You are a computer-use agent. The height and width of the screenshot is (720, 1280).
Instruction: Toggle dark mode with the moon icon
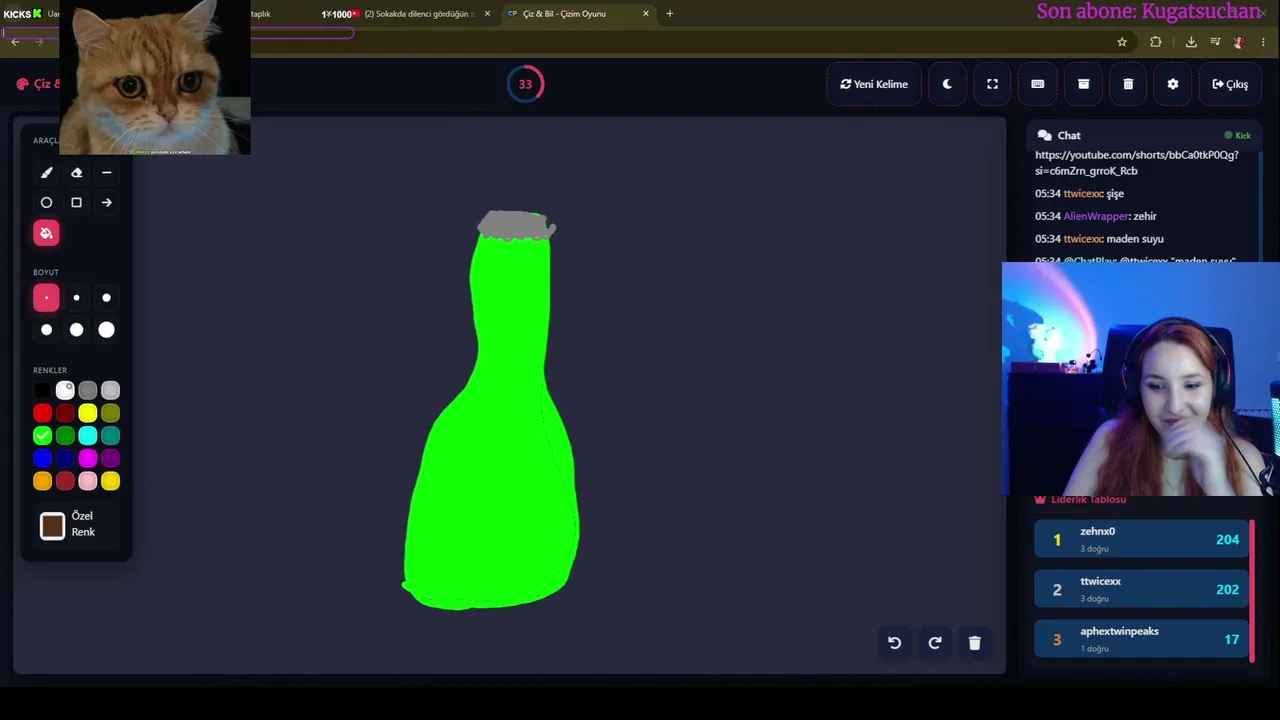point(947,84)
